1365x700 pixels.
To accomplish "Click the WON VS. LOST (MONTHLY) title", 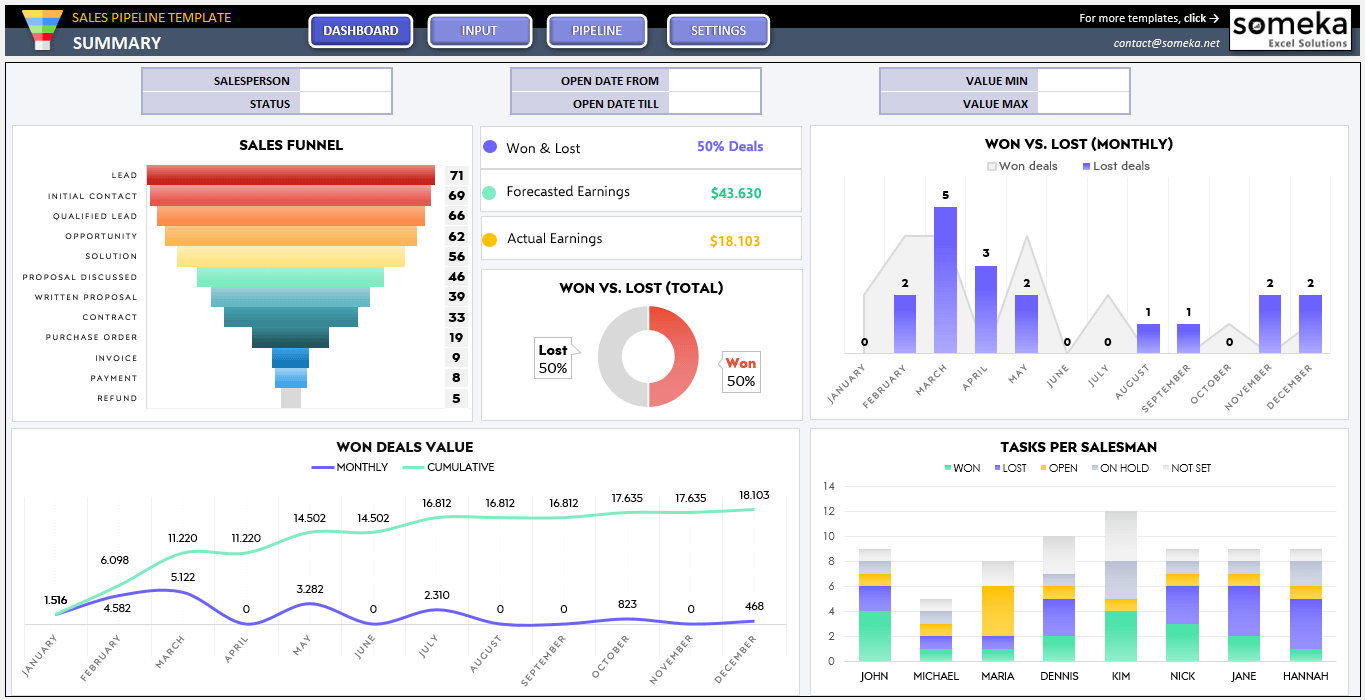I will tap(1079, 144).
